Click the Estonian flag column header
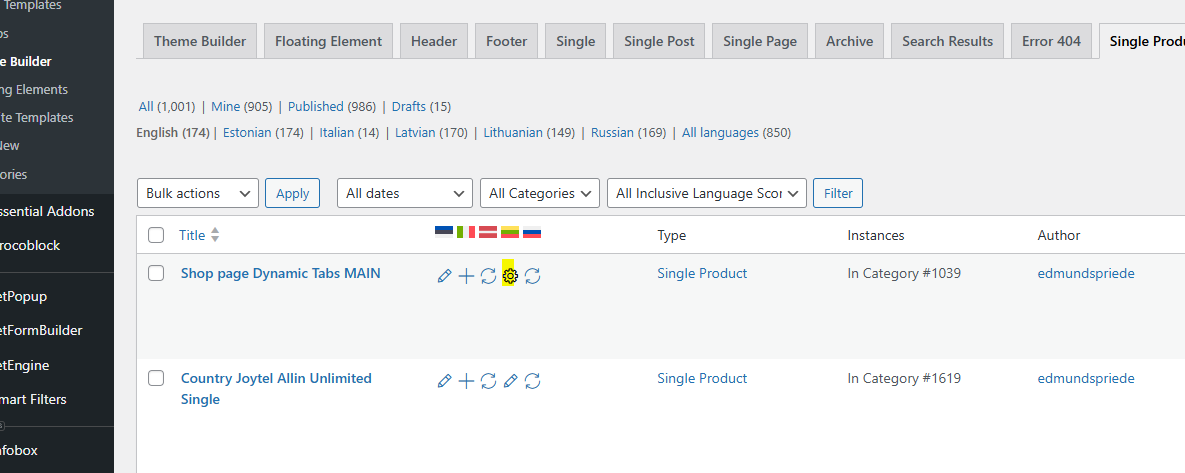This screenshot has width=1185, height=473. (444, 232)
